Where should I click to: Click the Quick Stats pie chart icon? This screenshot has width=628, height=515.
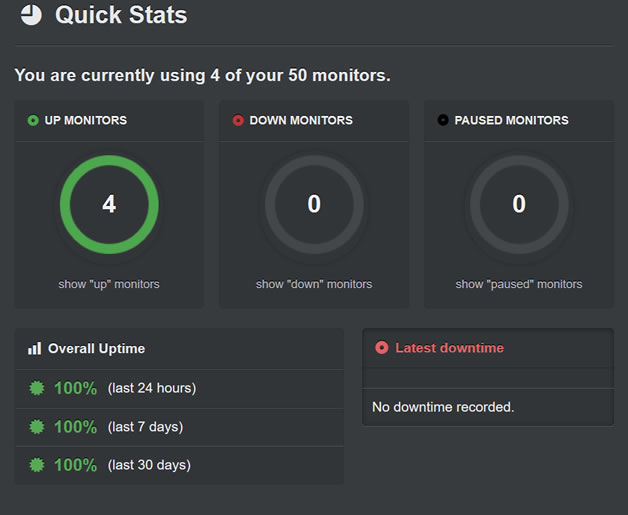[x=31, y=15]
